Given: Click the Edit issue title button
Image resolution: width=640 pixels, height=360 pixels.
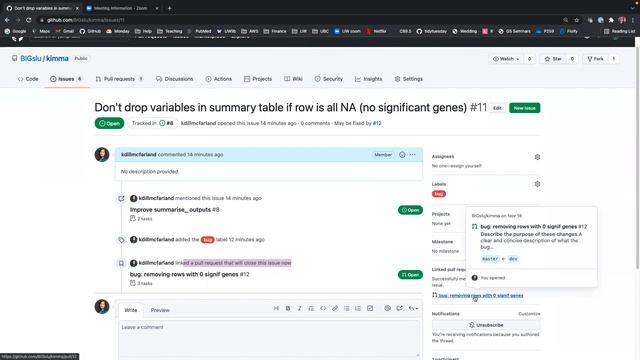Looking at the screenshot, I should pyautogui.click(x=497, y=108).
